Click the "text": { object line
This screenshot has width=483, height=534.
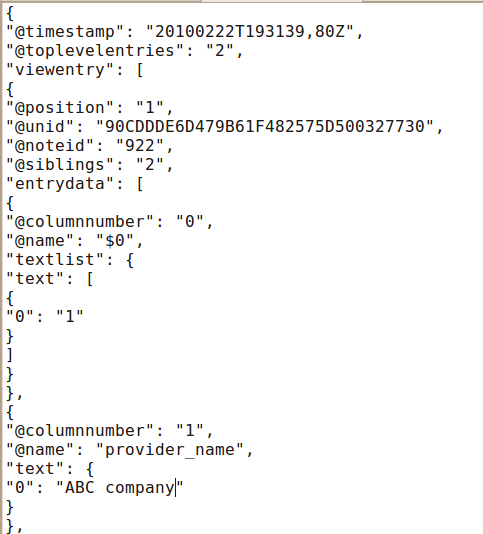point(50,469)
